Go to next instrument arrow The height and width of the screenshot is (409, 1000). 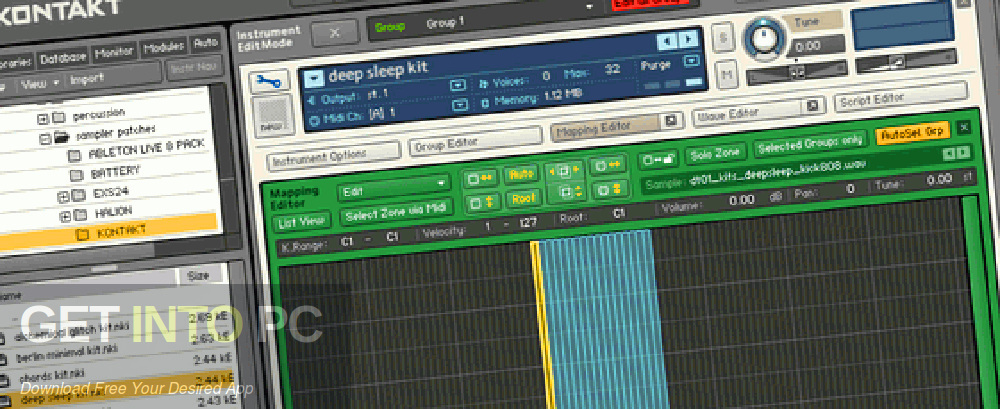688,40
